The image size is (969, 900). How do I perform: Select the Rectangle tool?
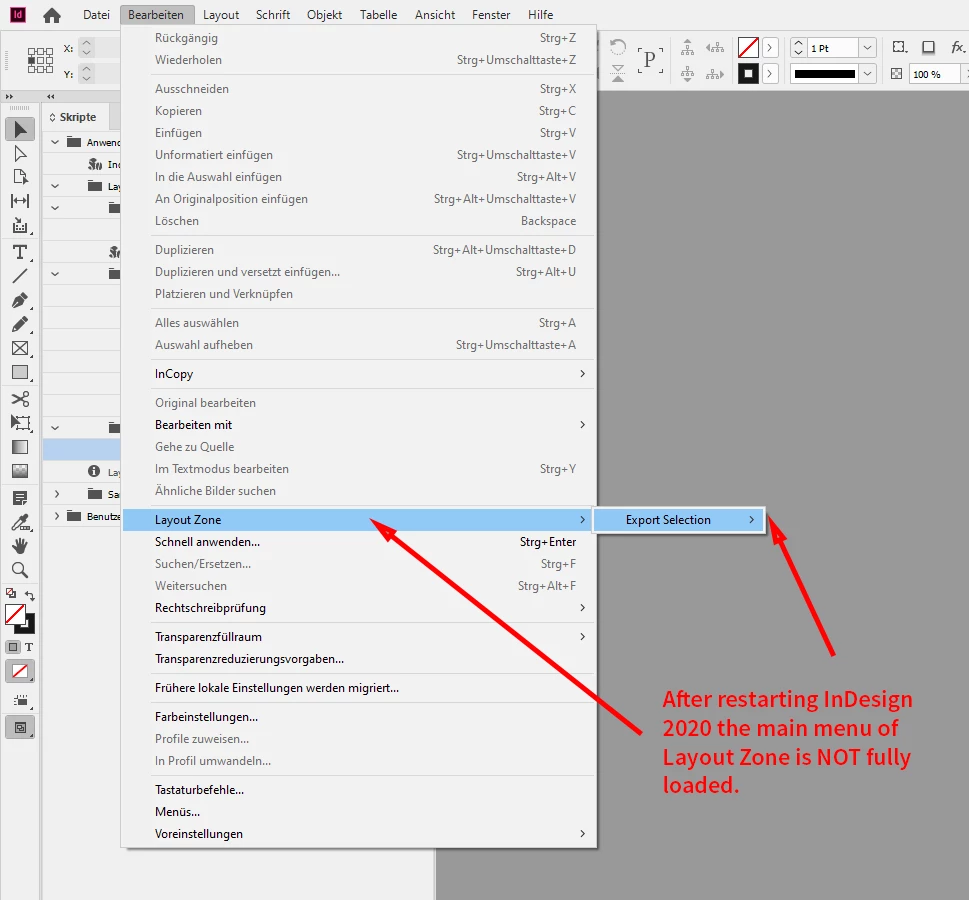[x=20, y=372]
